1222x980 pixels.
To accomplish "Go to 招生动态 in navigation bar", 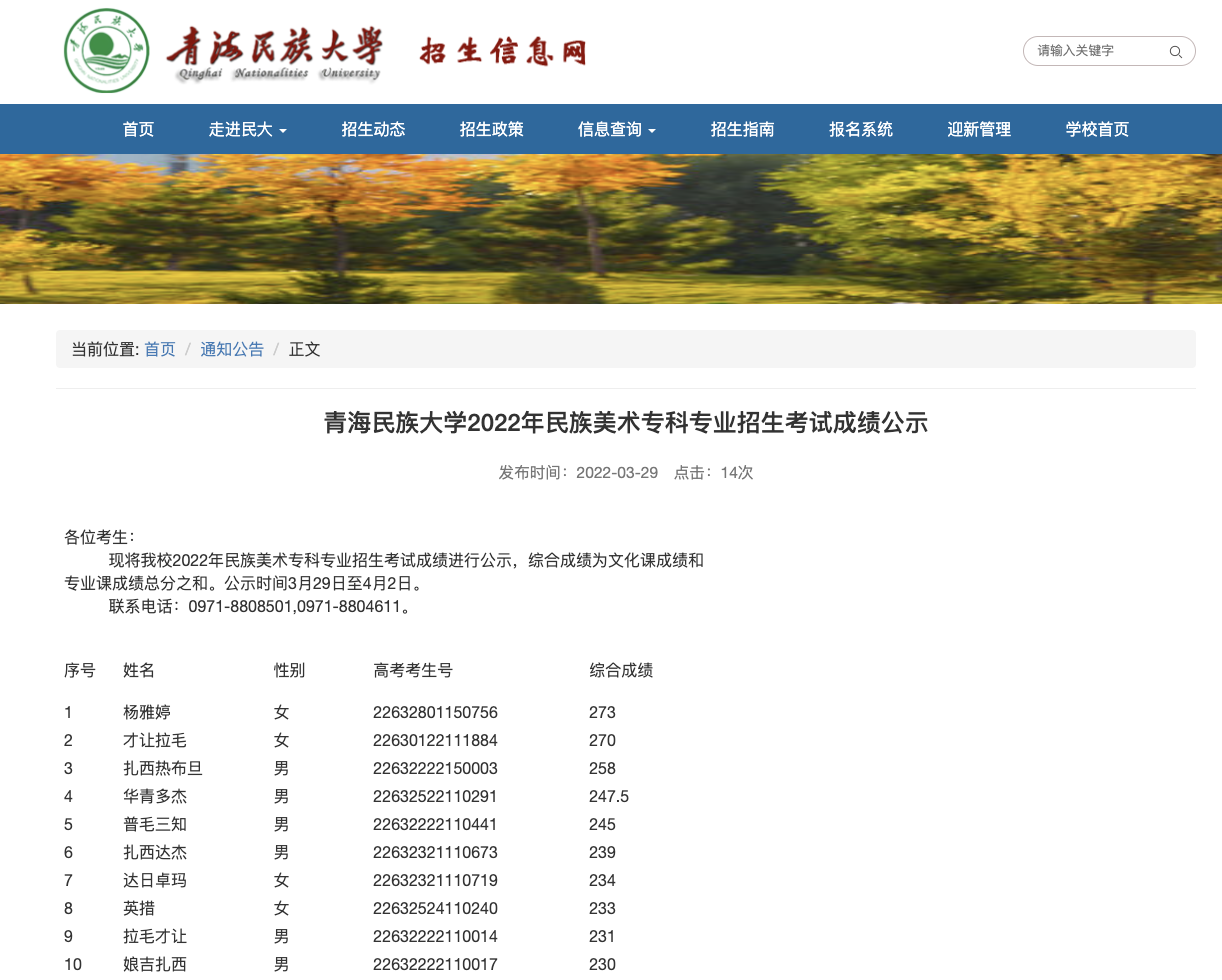I will [x=373, y=129].
